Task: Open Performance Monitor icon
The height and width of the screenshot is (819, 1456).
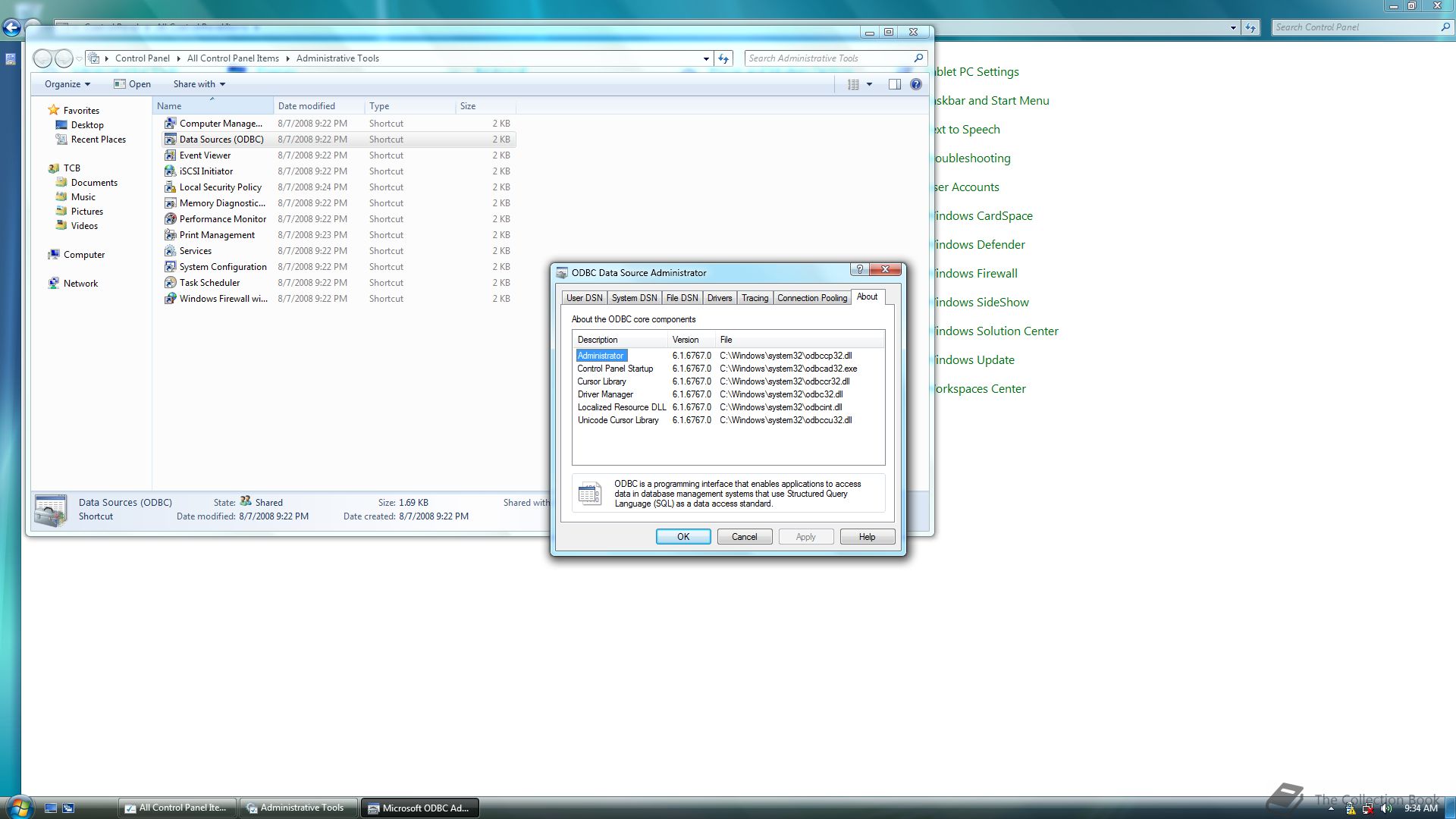Action: coord(171,218)
